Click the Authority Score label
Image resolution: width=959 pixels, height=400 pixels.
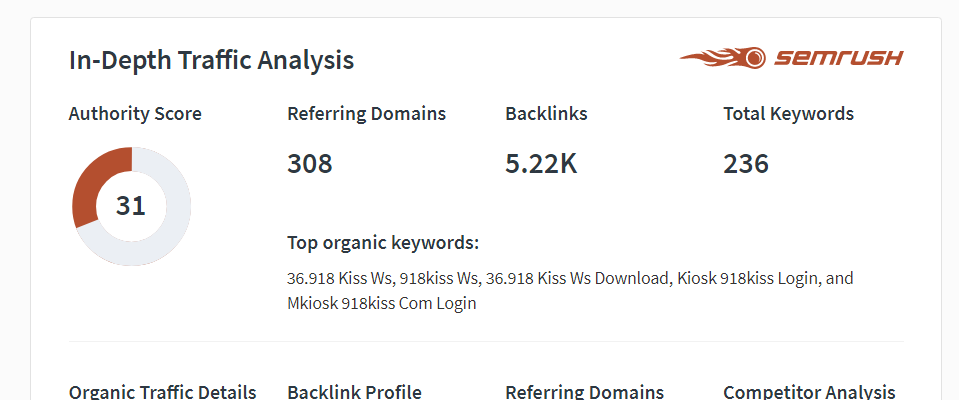pos(135,114)
